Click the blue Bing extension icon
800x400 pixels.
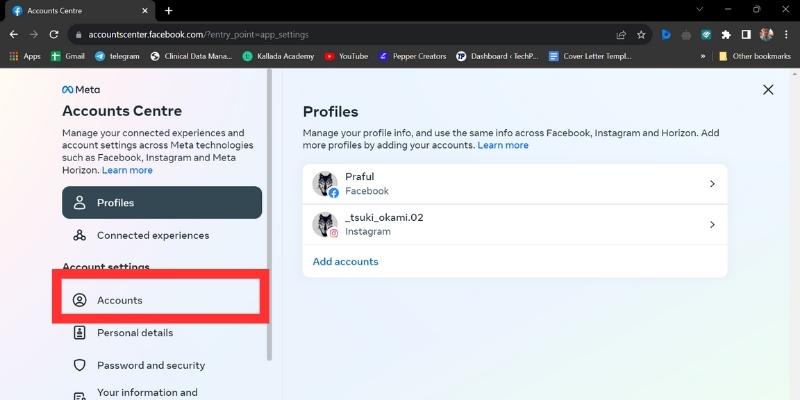[666, 35]
